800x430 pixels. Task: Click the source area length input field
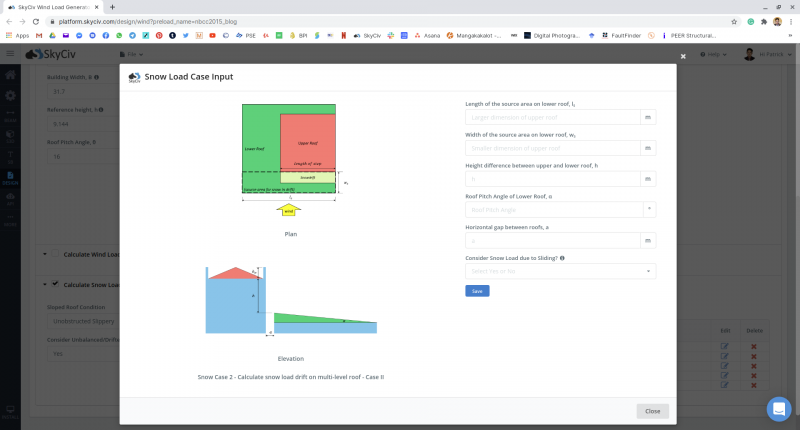coord(552,117)
